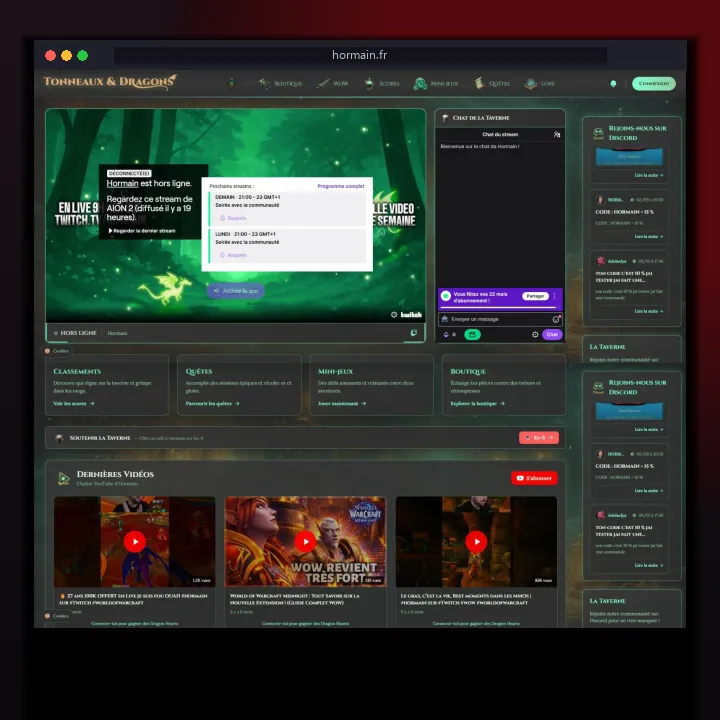Play the 27 ans 100K offert video
720x720 pixels.
[135, 541]
